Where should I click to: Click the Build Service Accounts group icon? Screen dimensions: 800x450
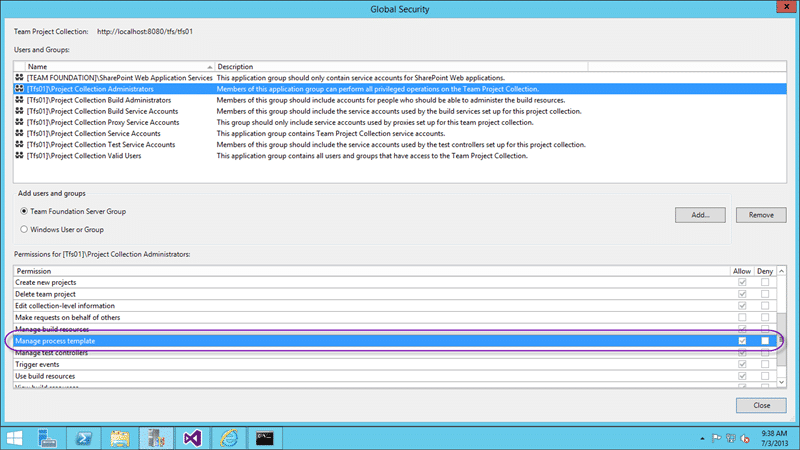(19, 111)
